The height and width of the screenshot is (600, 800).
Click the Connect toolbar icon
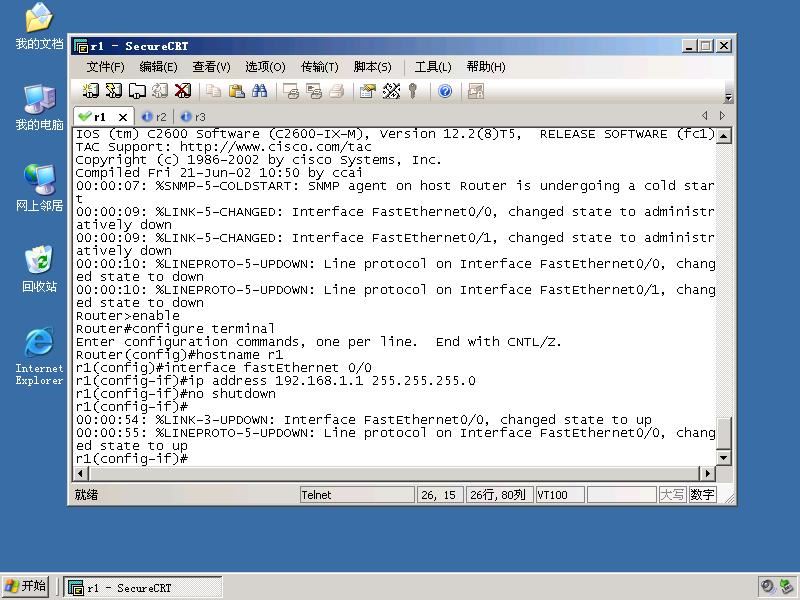[91, 91]
